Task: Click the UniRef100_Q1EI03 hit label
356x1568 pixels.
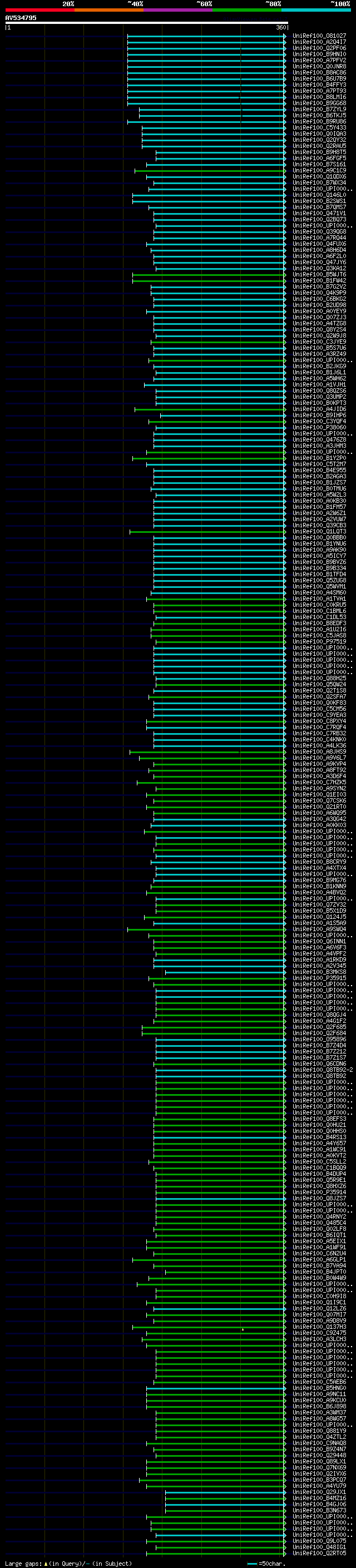Action: [319, 795]
